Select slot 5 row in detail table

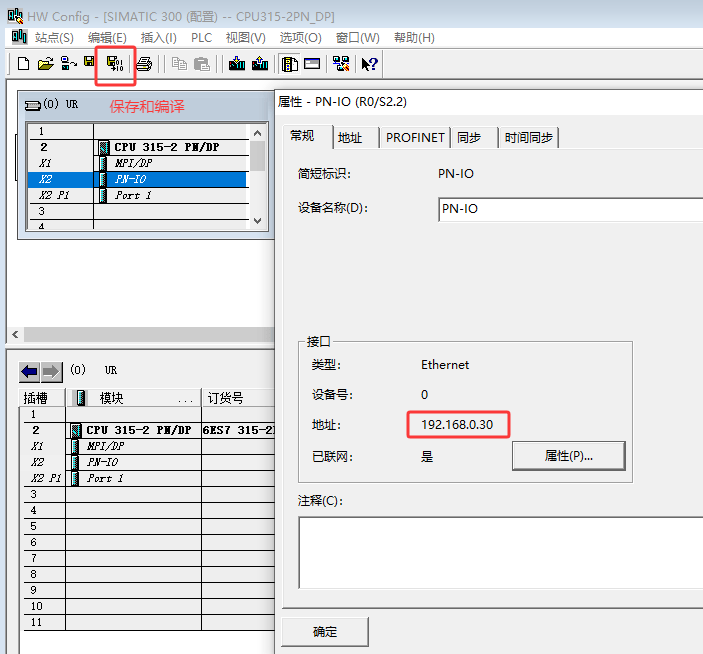[x=148, y=526]
